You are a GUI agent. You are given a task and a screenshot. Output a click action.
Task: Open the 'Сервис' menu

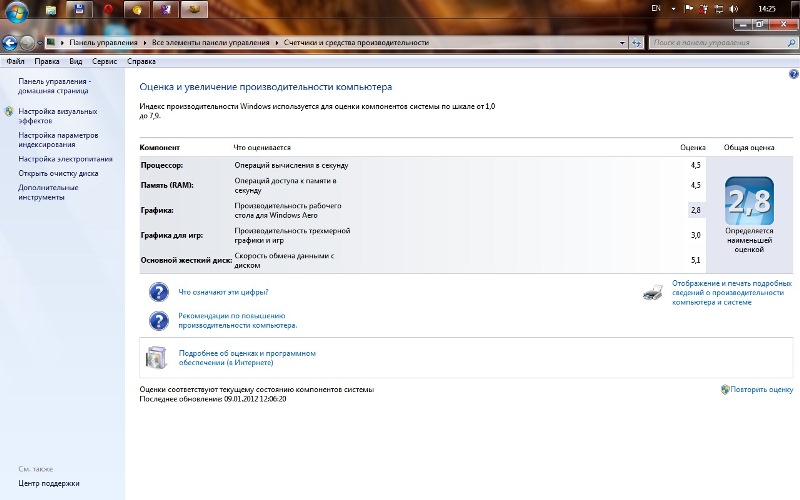tap(105, 61)
